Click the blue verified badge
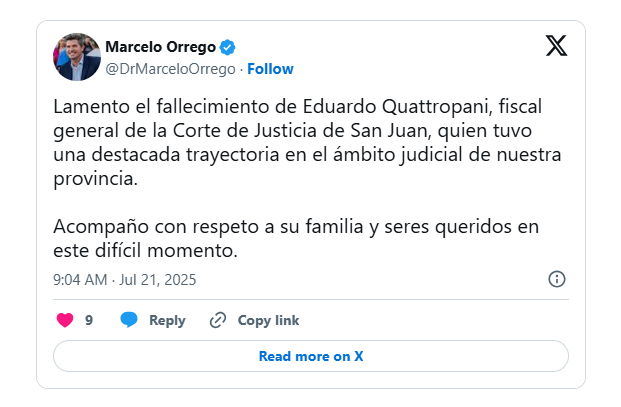The height and width of the screenshot is (407, 621). (228, 47)
